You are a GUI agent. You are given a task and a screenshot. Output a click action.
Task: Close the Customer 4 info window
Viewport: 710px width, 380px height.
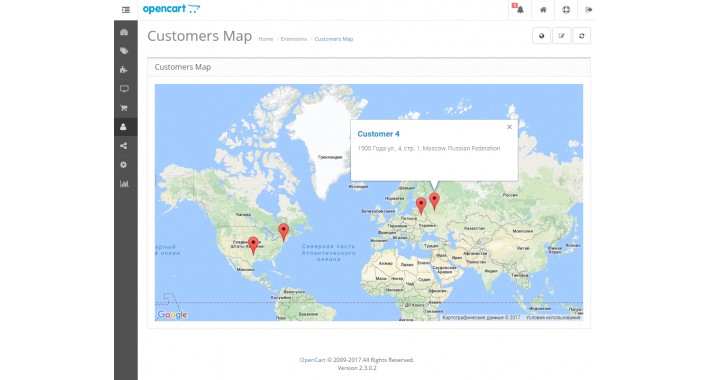(x=509, y=127)
